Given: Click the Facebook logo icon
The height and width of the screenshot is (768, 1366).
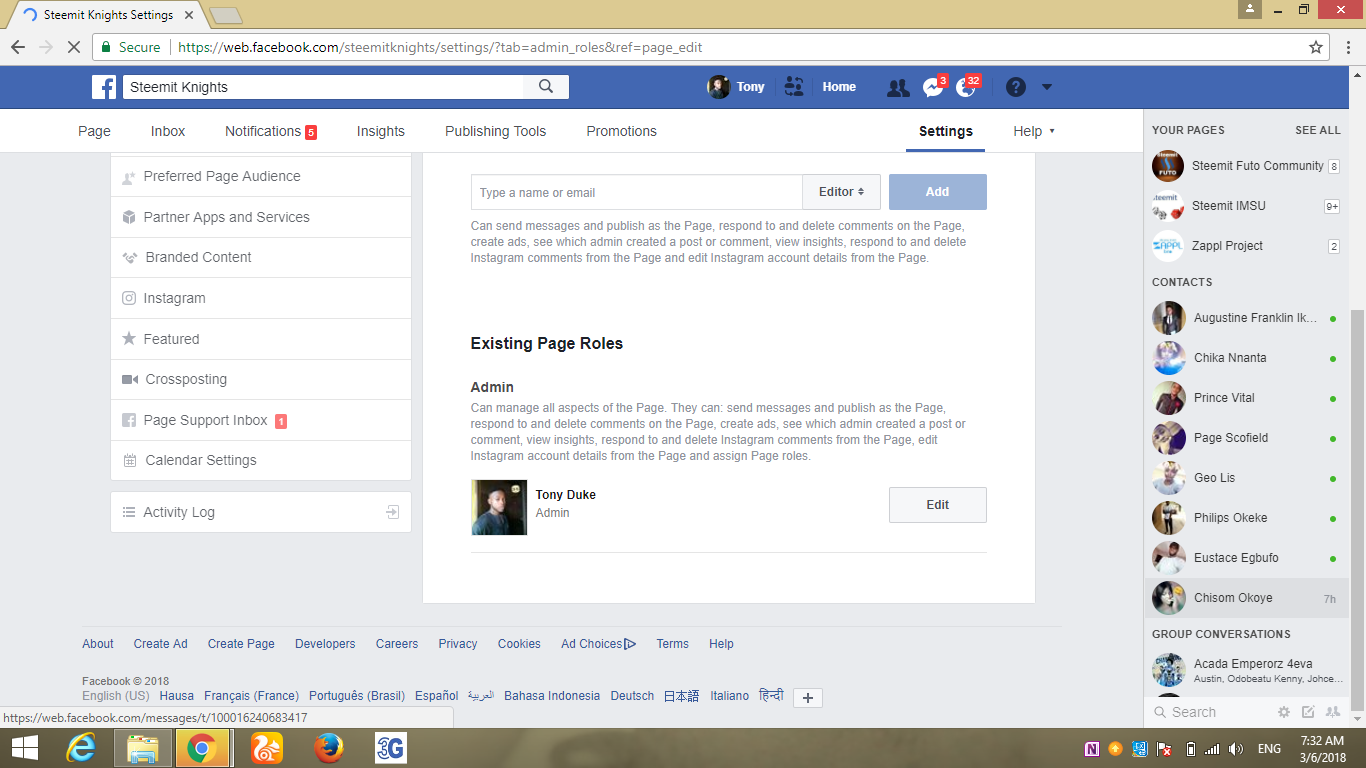Looking at the screenshot, I should coord(104,87).
